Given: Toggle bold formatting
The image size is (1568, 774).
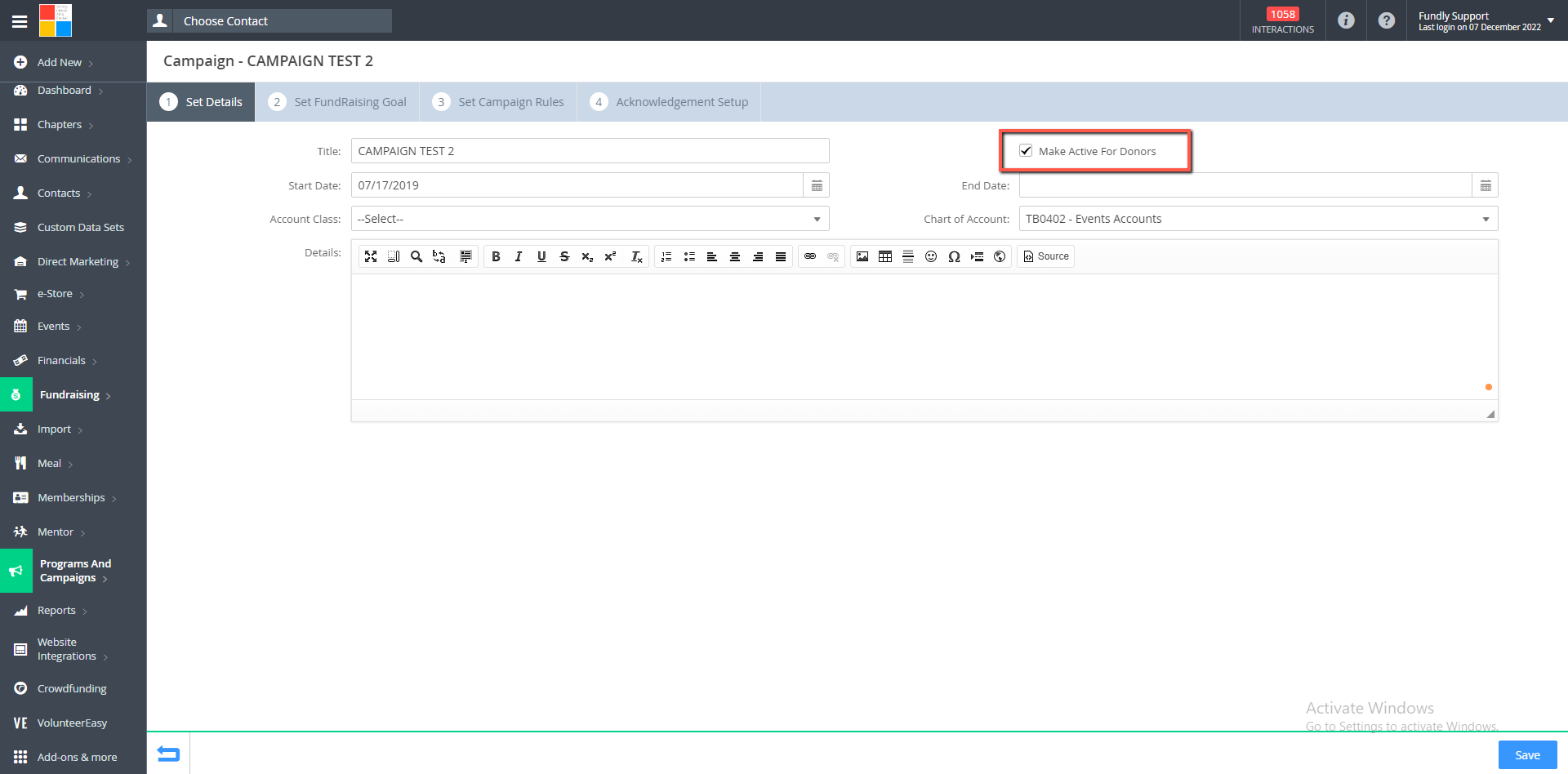Looking at the screenshot, I should point(496,256).
